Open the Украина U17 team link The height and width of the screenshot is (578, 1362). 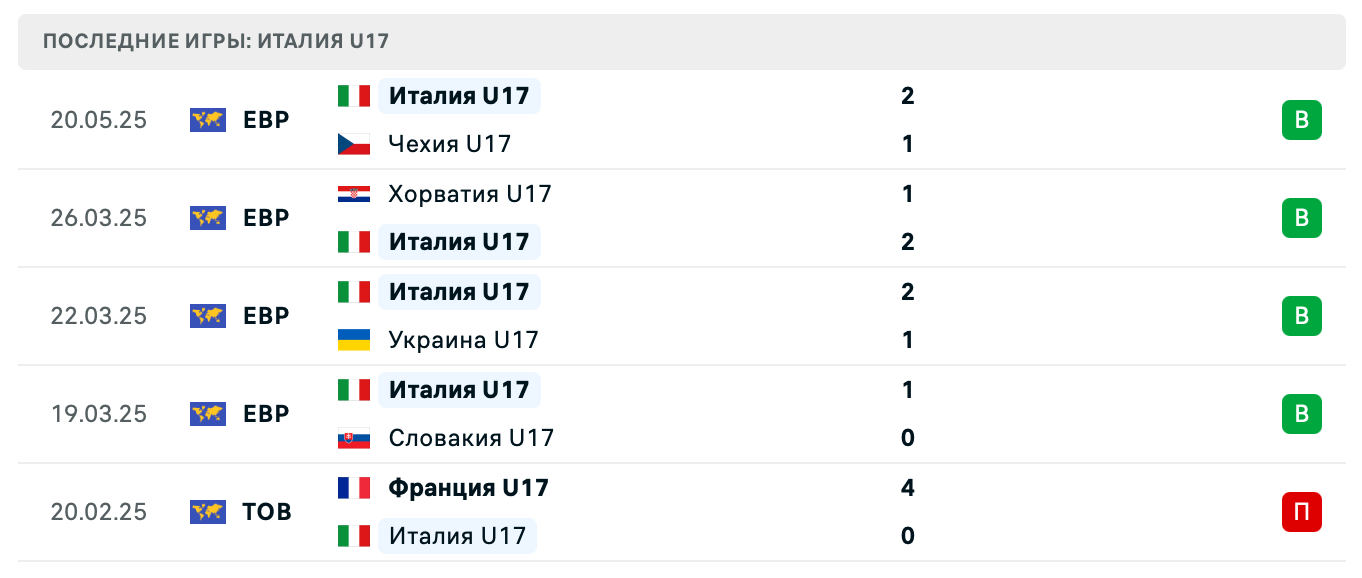463,340
